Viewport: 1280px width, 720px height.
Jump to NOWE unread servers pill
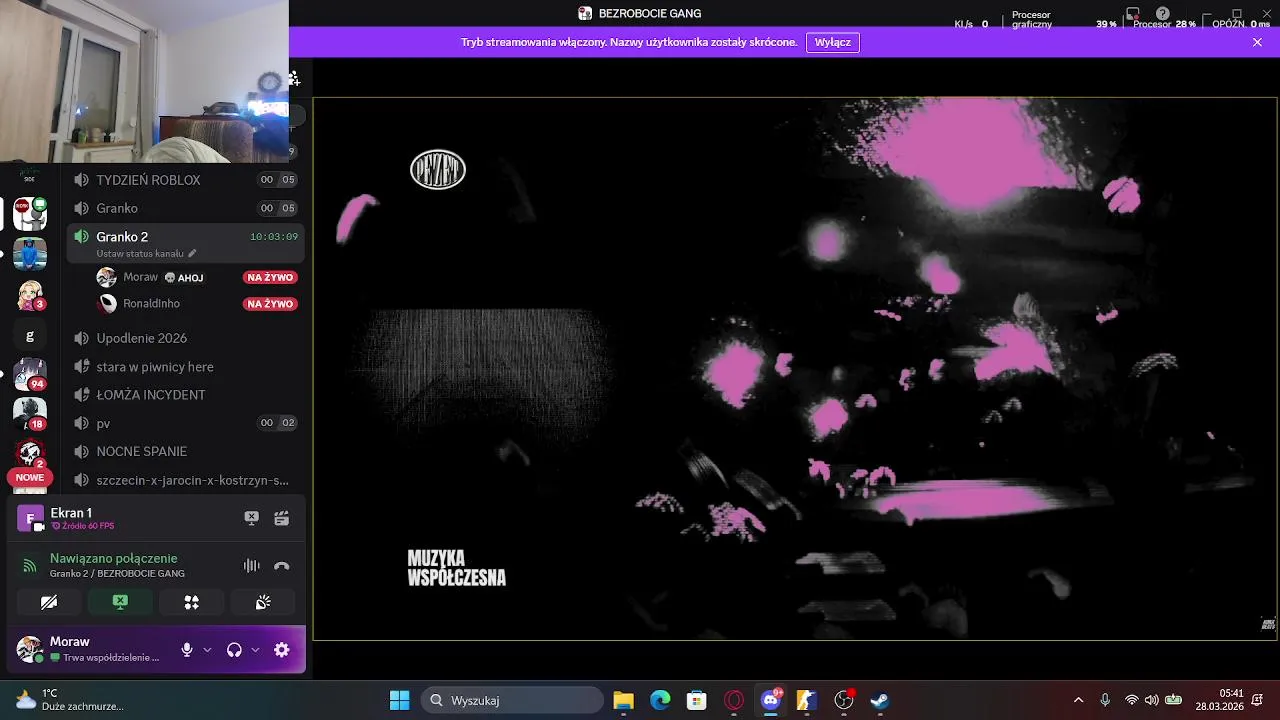click(x=30, y=478)
